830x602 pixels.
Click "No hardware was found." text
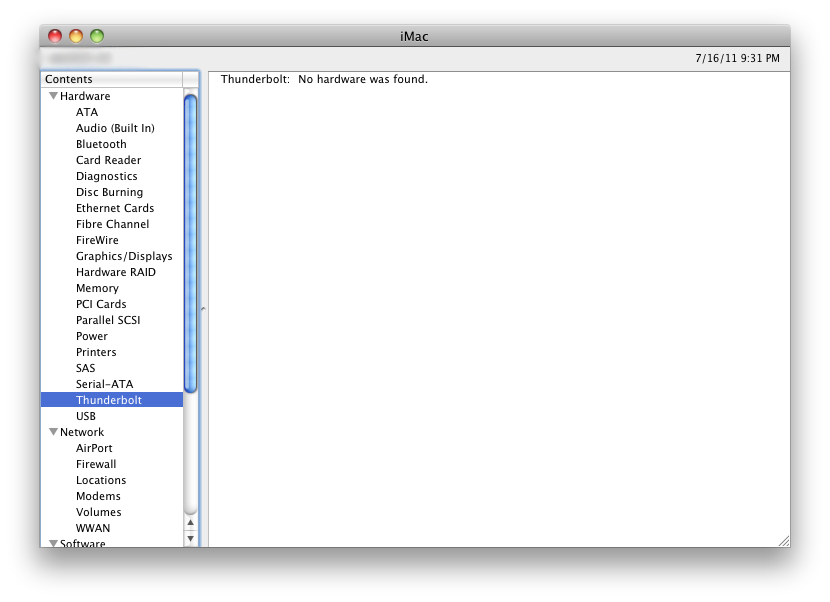[363, 79]
